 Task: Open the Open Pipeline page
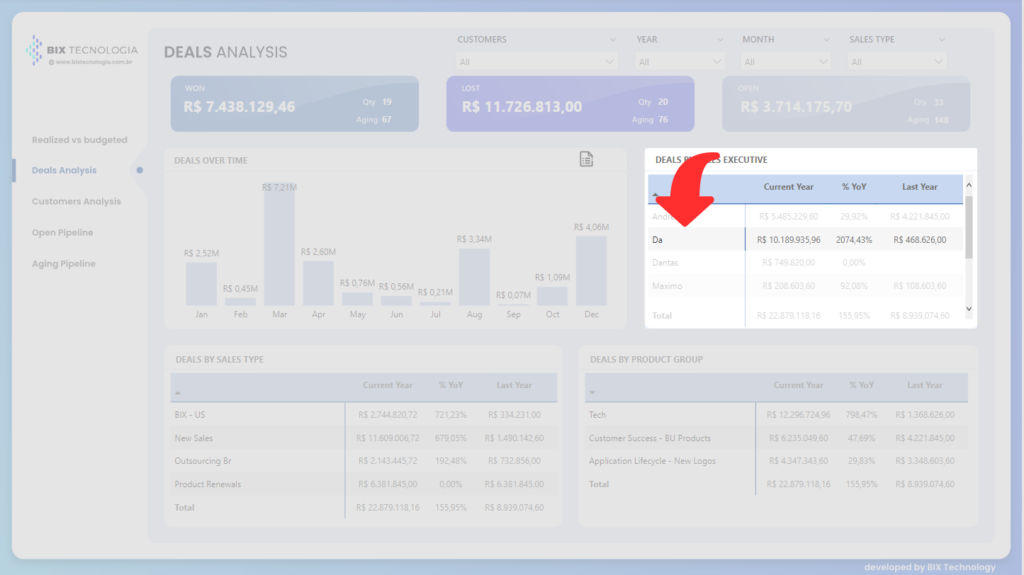pos(62,232)
